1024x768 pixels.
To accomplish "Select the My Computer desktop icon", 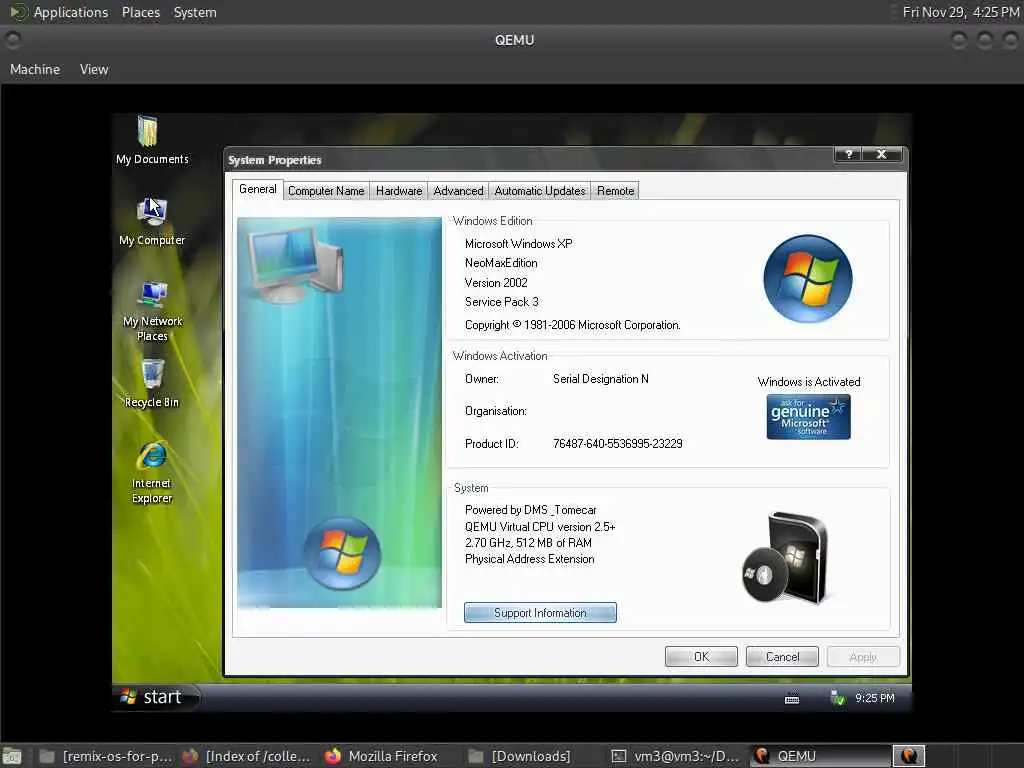I will coord(152,221).
